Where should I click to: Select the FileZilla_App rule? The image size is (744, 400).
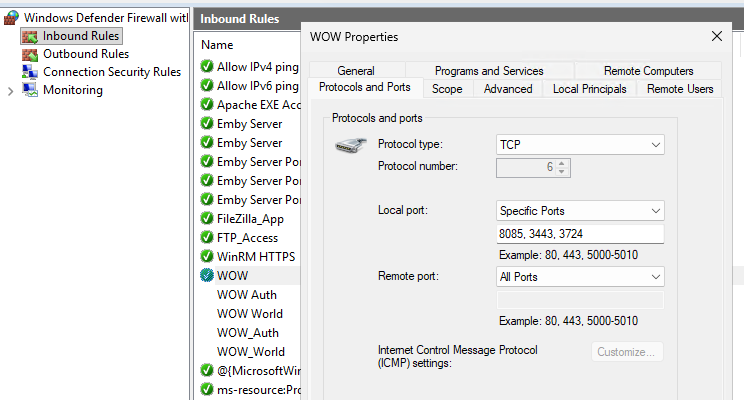coord(250,219)
